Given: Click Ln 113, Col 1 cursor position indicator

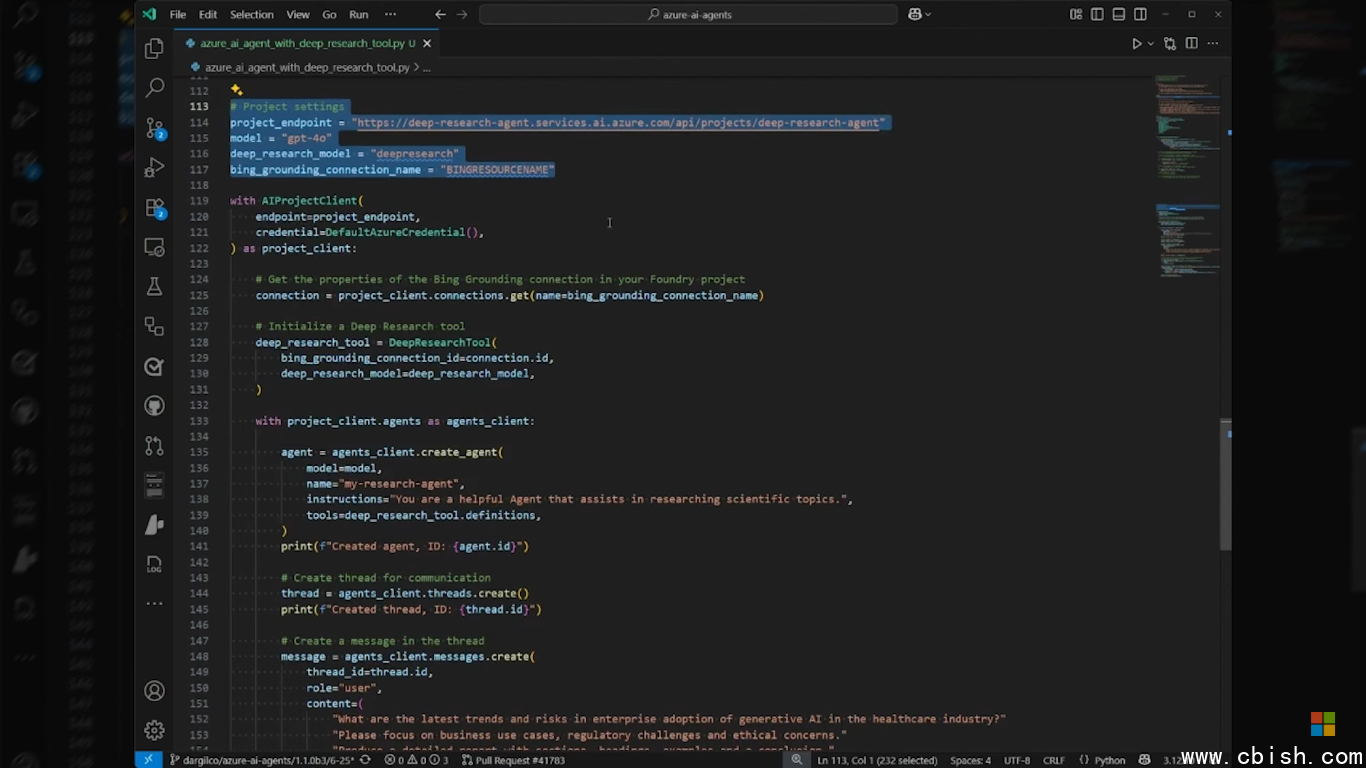Looking at the screenshot, I should pyautogui.click(x=877, y=760).
